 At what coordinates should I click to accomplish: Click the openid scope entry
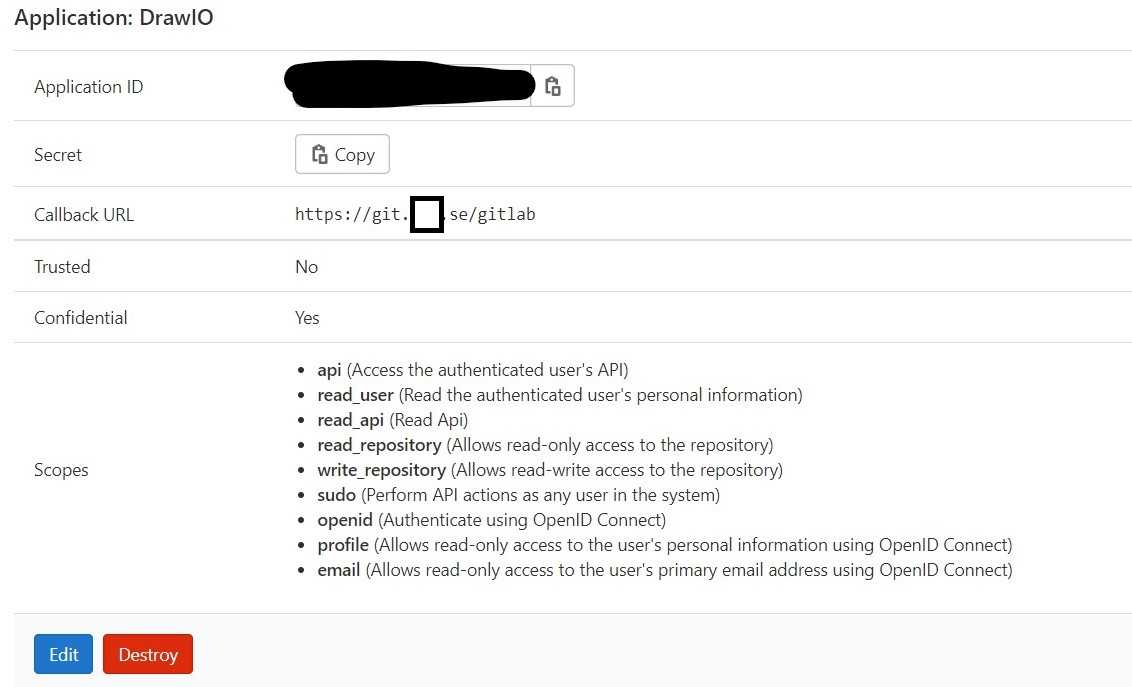point(345,519)
